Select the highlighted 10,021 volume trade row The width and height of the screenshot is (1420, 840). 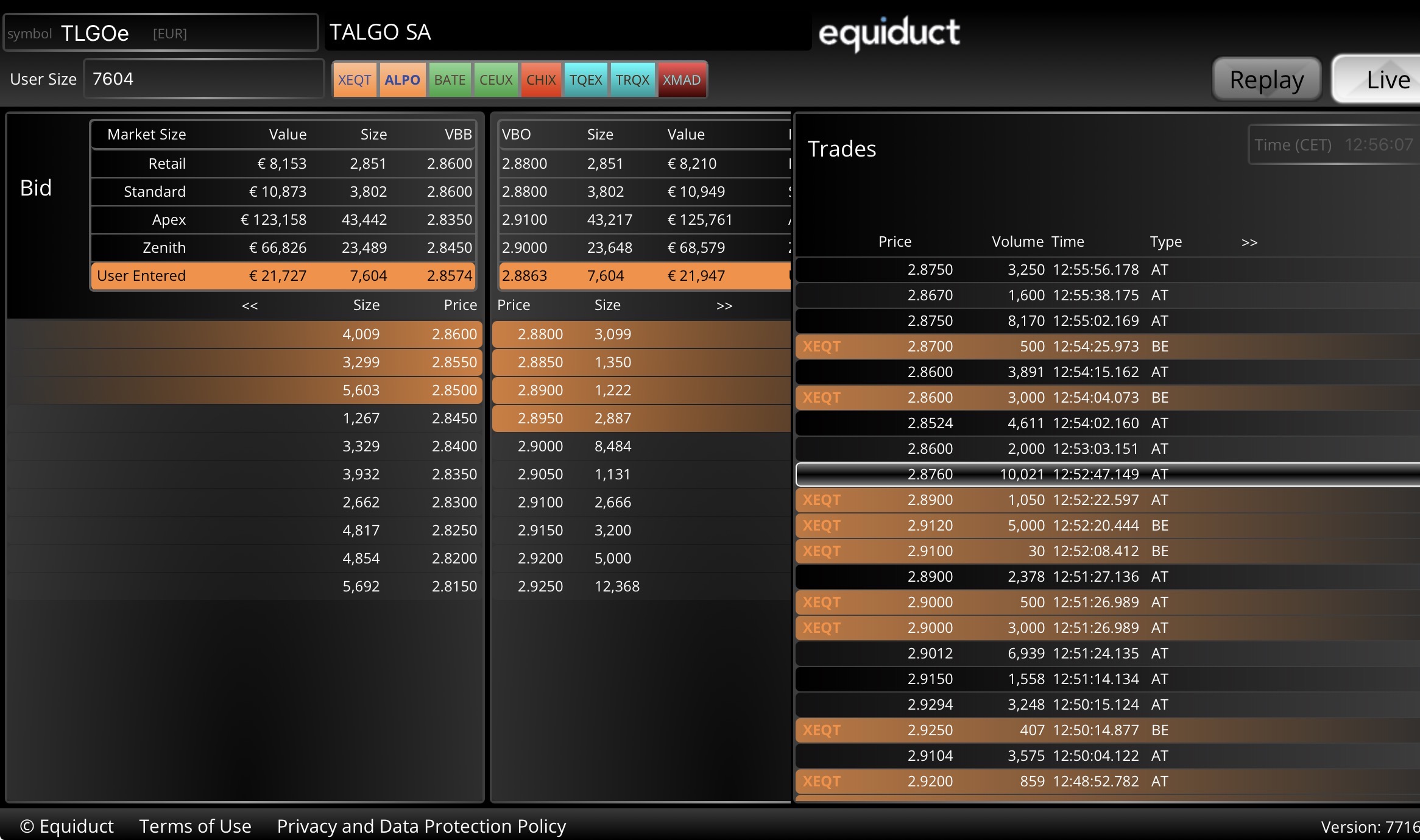coord(1036,474)
